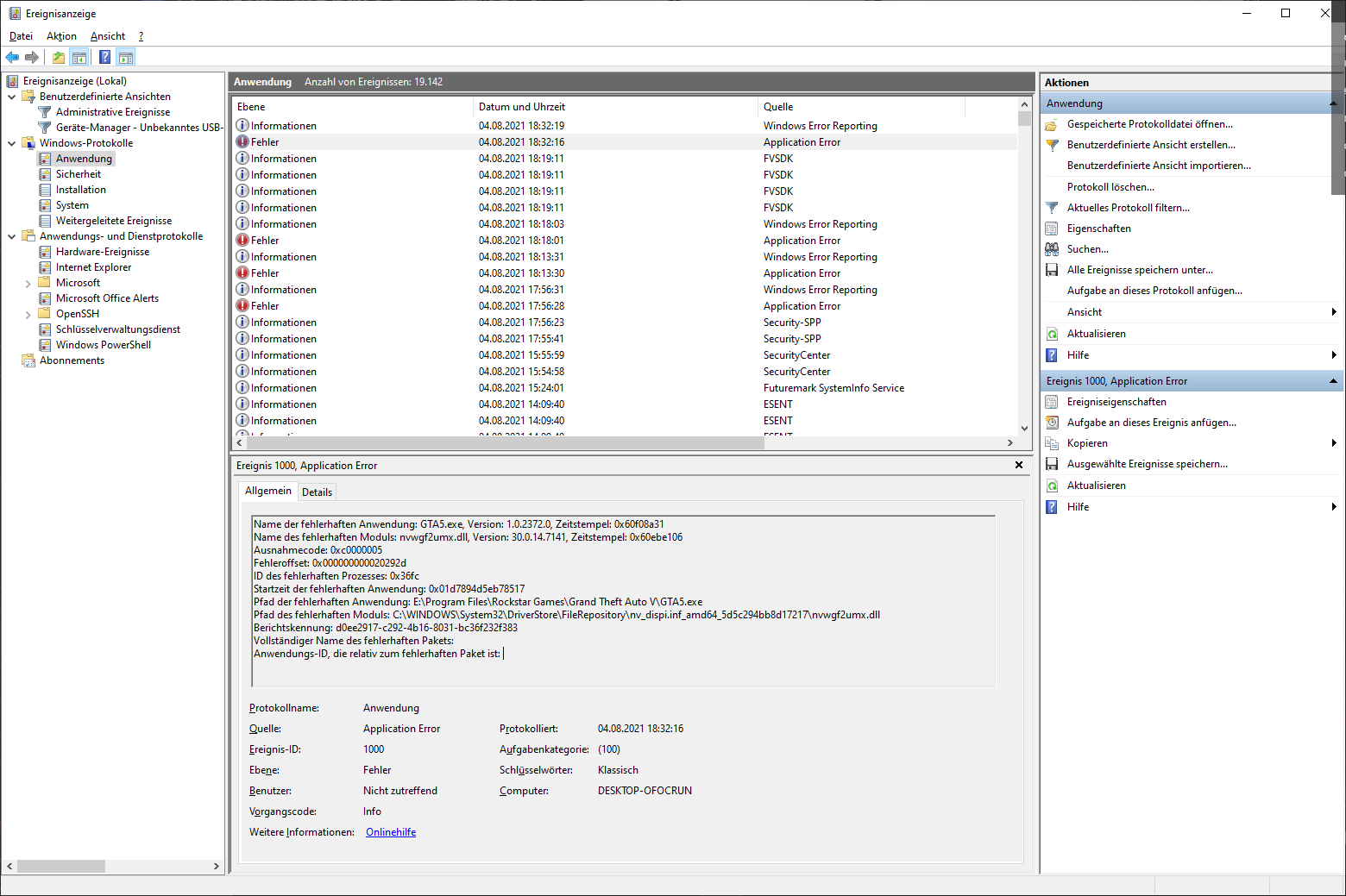Sort by the Ebene column header
This screenshot has width=1346, height=896.
(x=353, y=107)
